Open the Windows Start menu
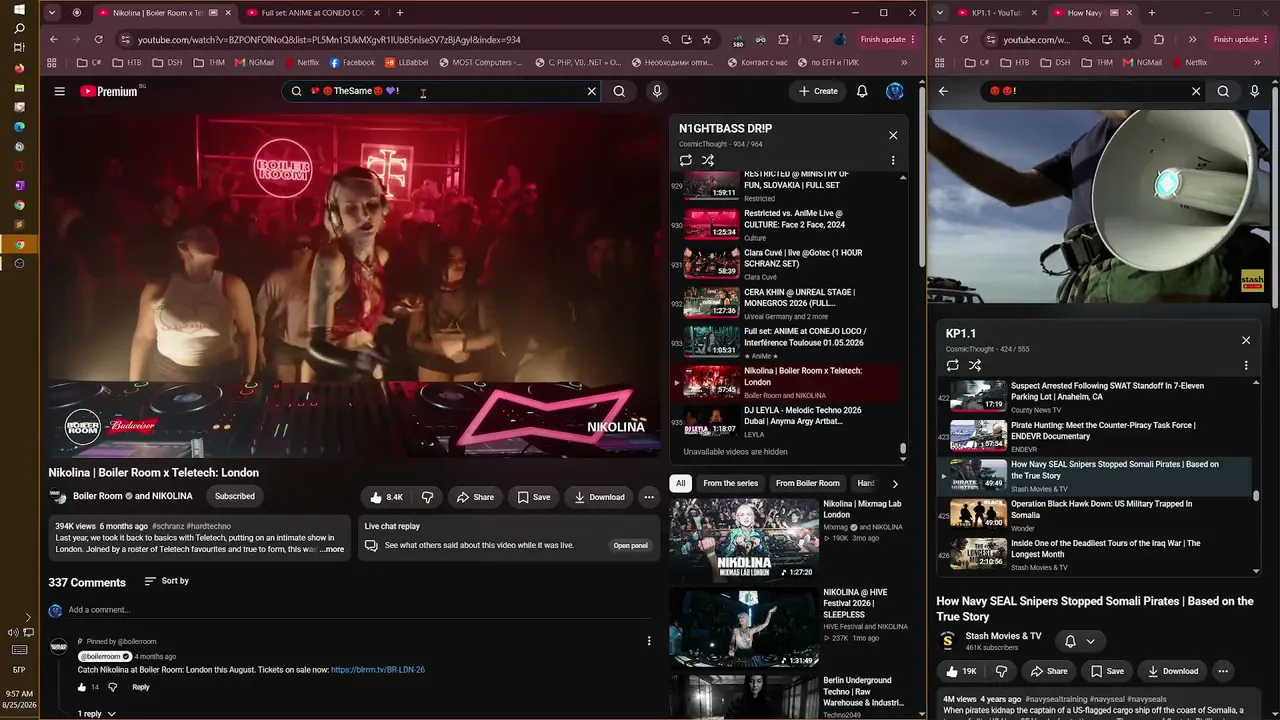This screenshot has height=720, width=1280. pyautogui.click(x=19, y=9)
